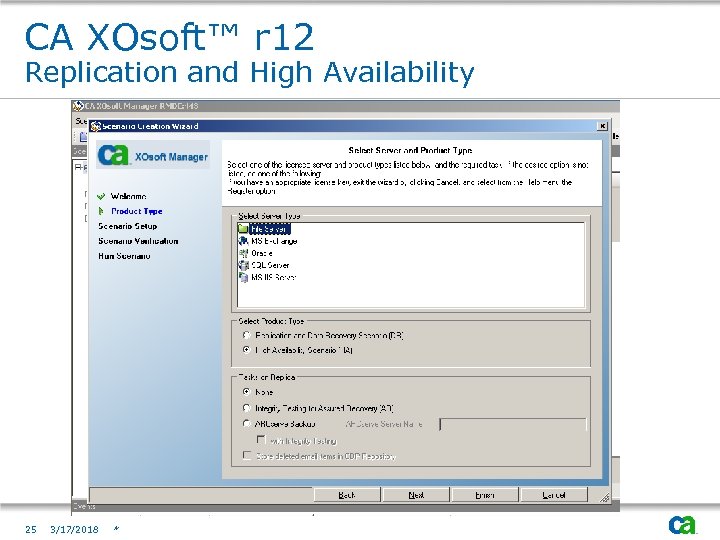Click the XOsoft Manager banner text
720x540 pixels.
171,157
